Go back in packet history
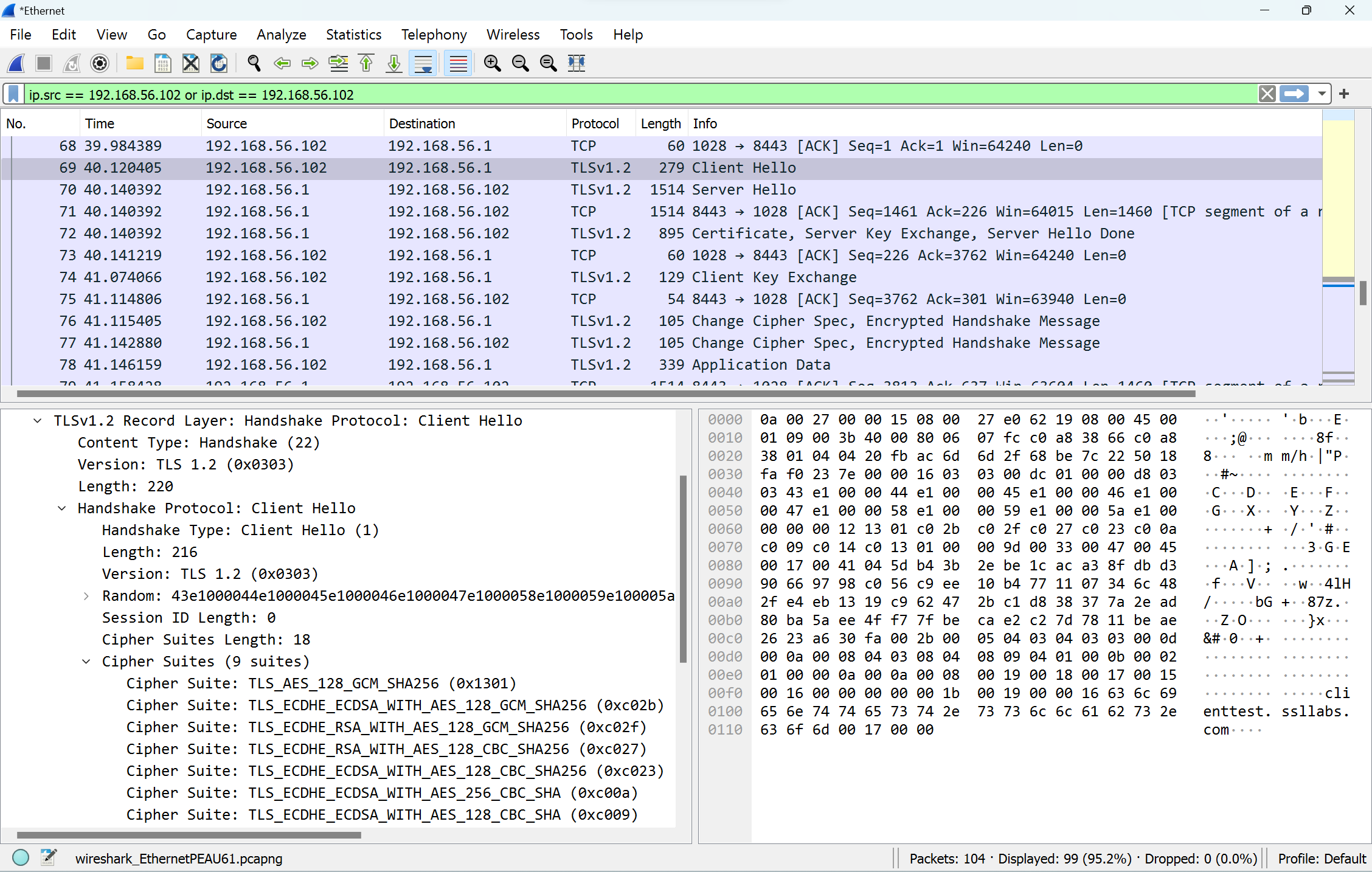This screenshot has height=872, width=1372. (282, 63)
